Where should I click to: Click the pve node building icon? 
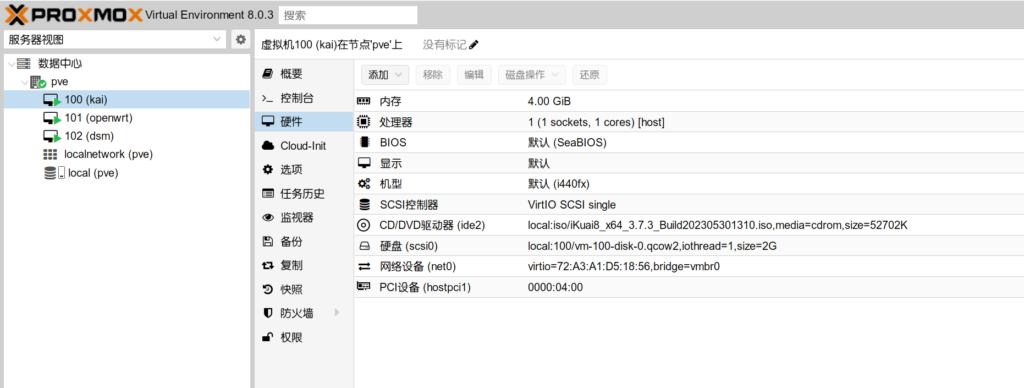pos(38,82)
